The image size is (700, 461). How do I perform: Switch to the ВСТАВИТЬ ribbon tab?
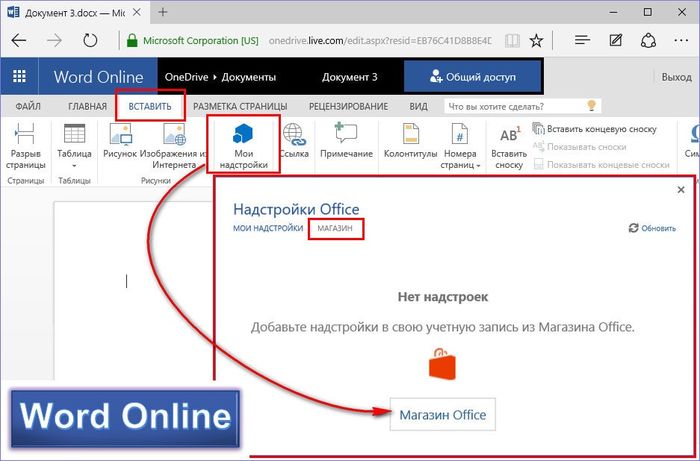(x=150, y=106)
